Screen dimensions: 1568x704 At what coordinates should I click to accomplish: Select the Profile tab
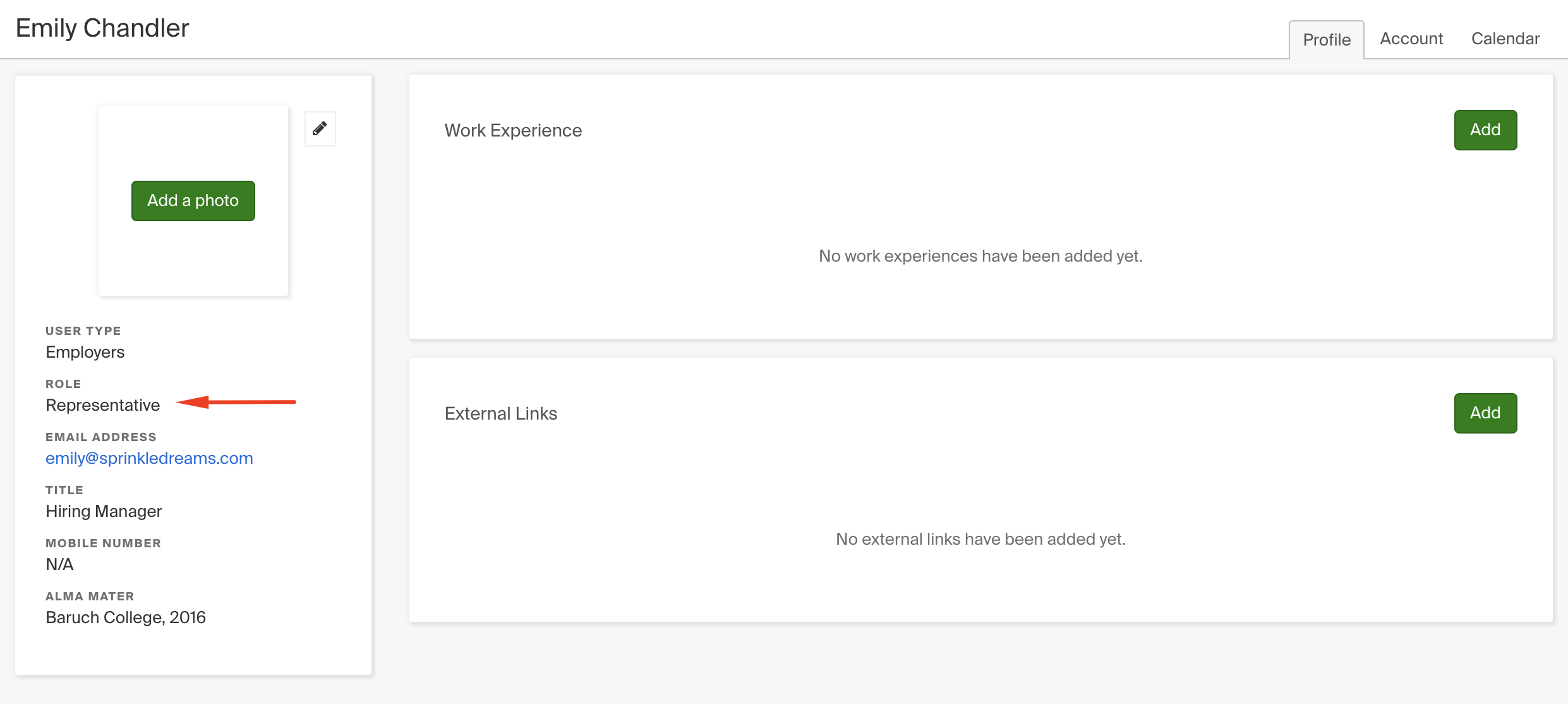click(1327, 40)
